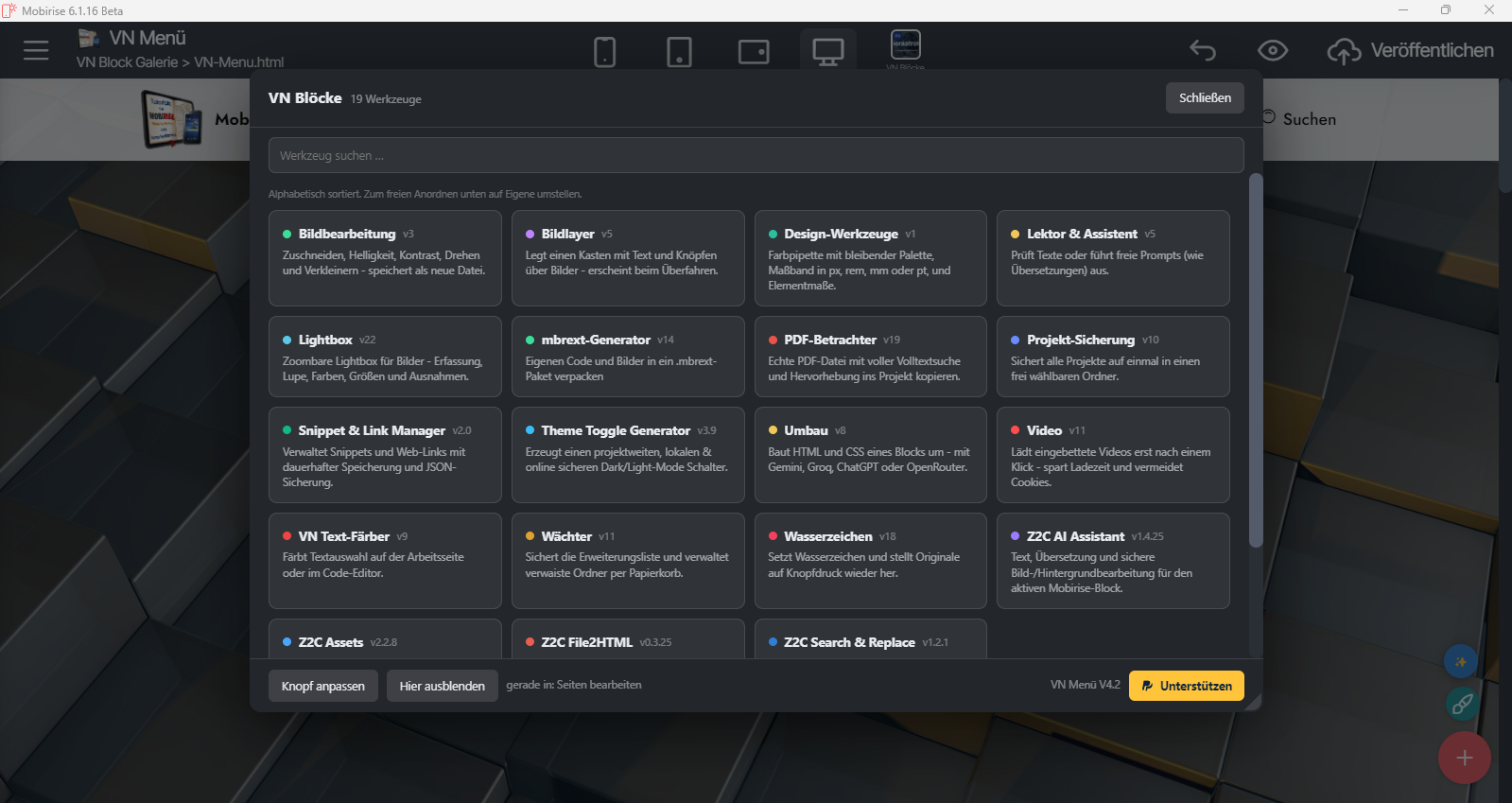Click the 'Hier ausblenden' button
The image size is (1512, 803).
(442, 686)
